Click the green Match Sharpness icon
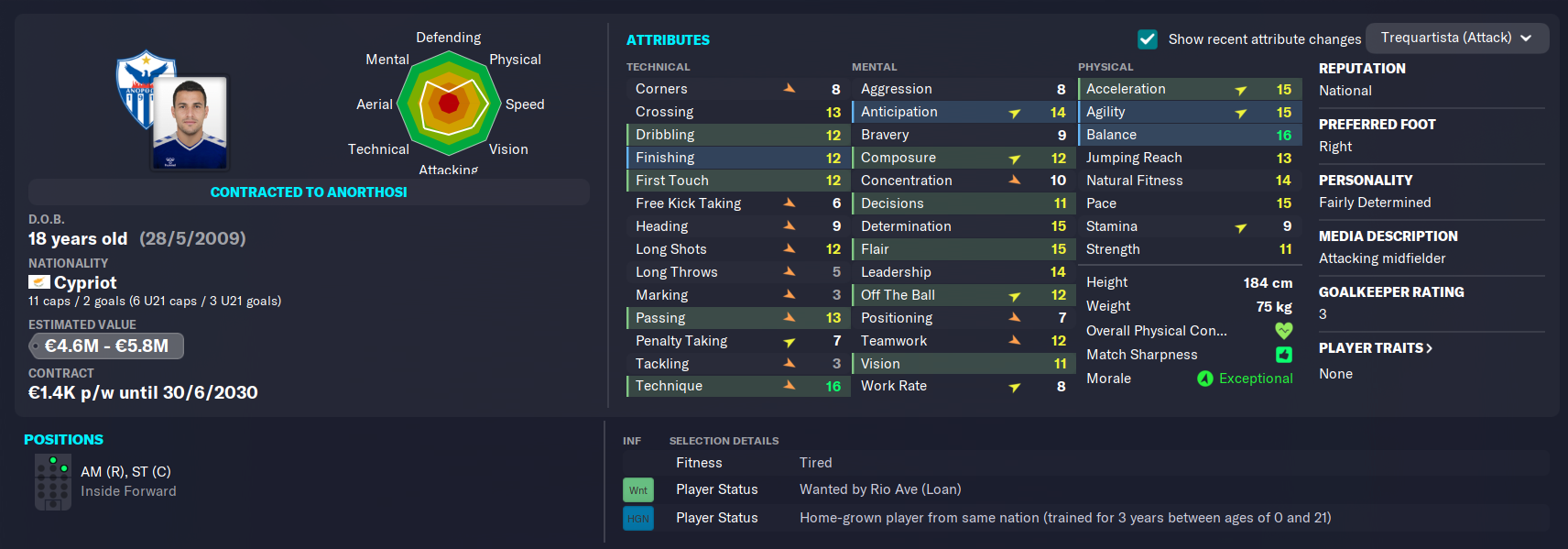This screenshot has height=549, width=1568. (x=1283, y=355)
